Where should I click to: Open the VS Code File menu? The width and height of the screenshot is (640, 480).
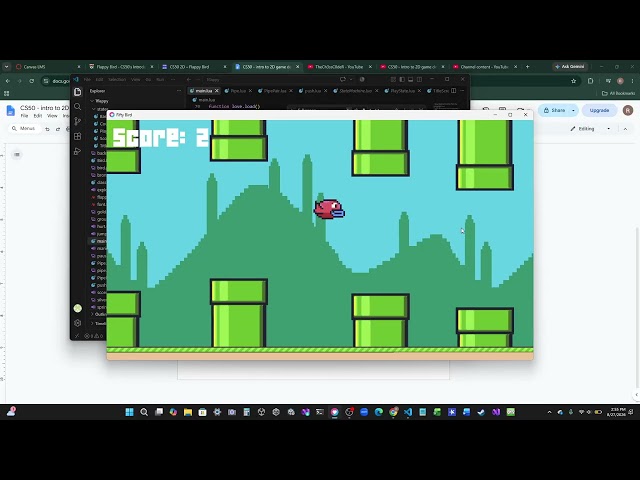pyautogui.click(x=87, y=79)
